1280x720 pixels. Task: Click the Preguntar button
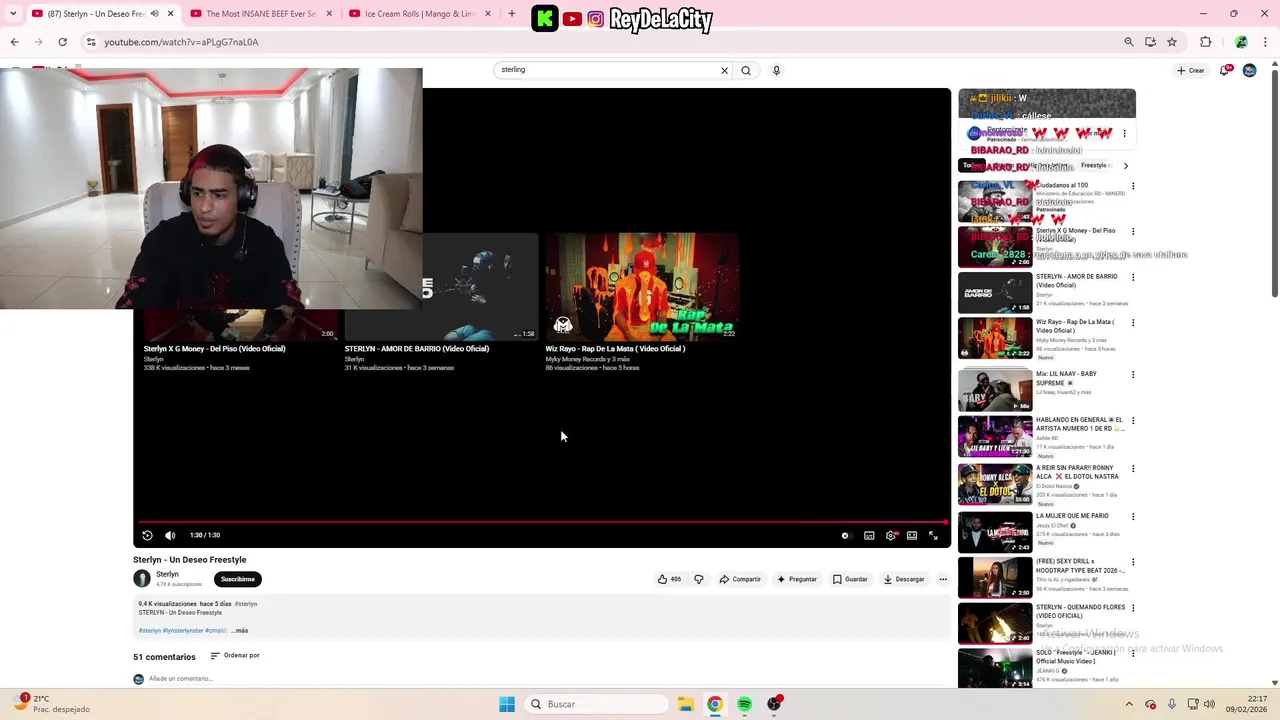pyautogui.click(x=797, y=579)
